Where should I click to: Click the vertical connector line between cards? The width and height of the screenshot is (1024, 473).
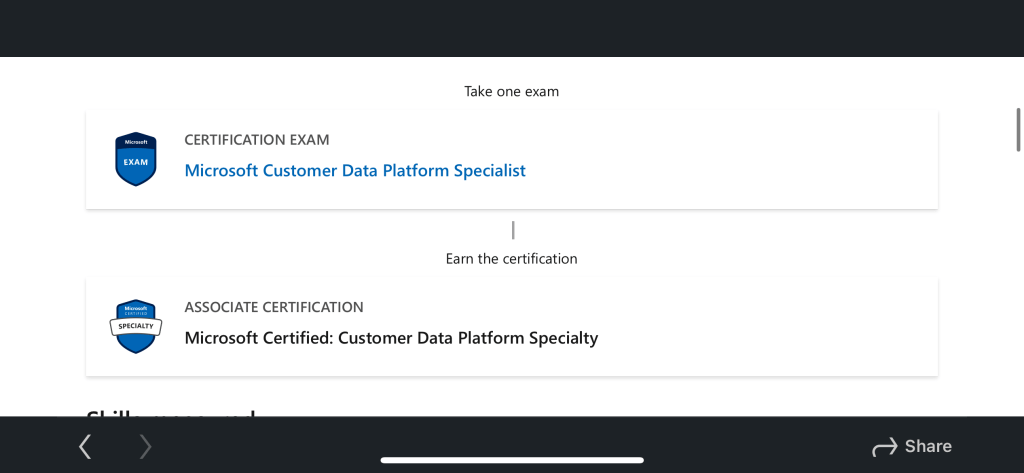point(513,230)
